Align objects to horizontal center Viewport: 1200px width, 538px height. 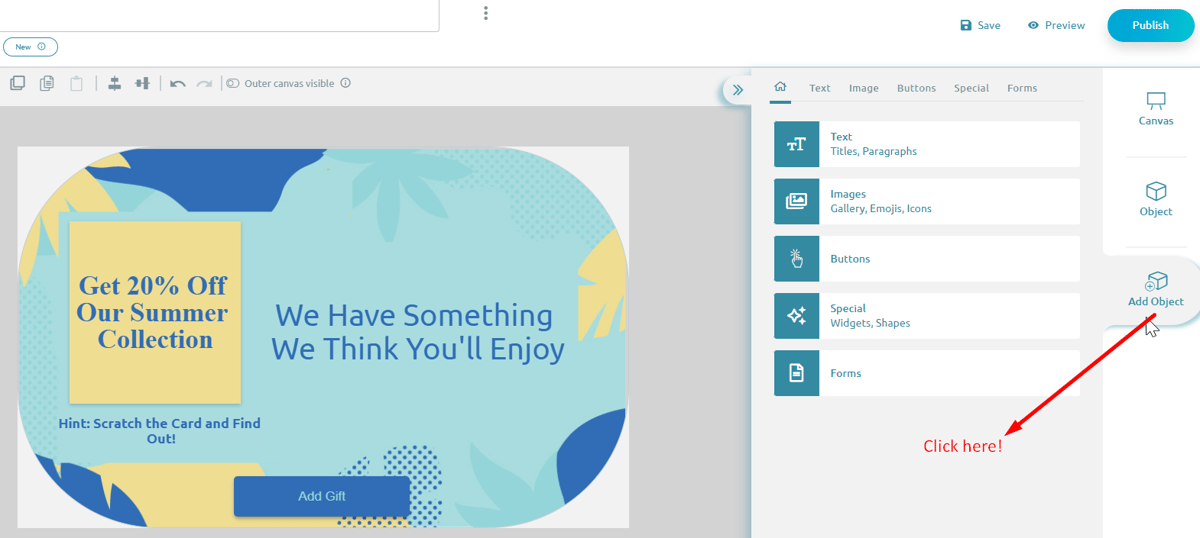coord(114,84)
